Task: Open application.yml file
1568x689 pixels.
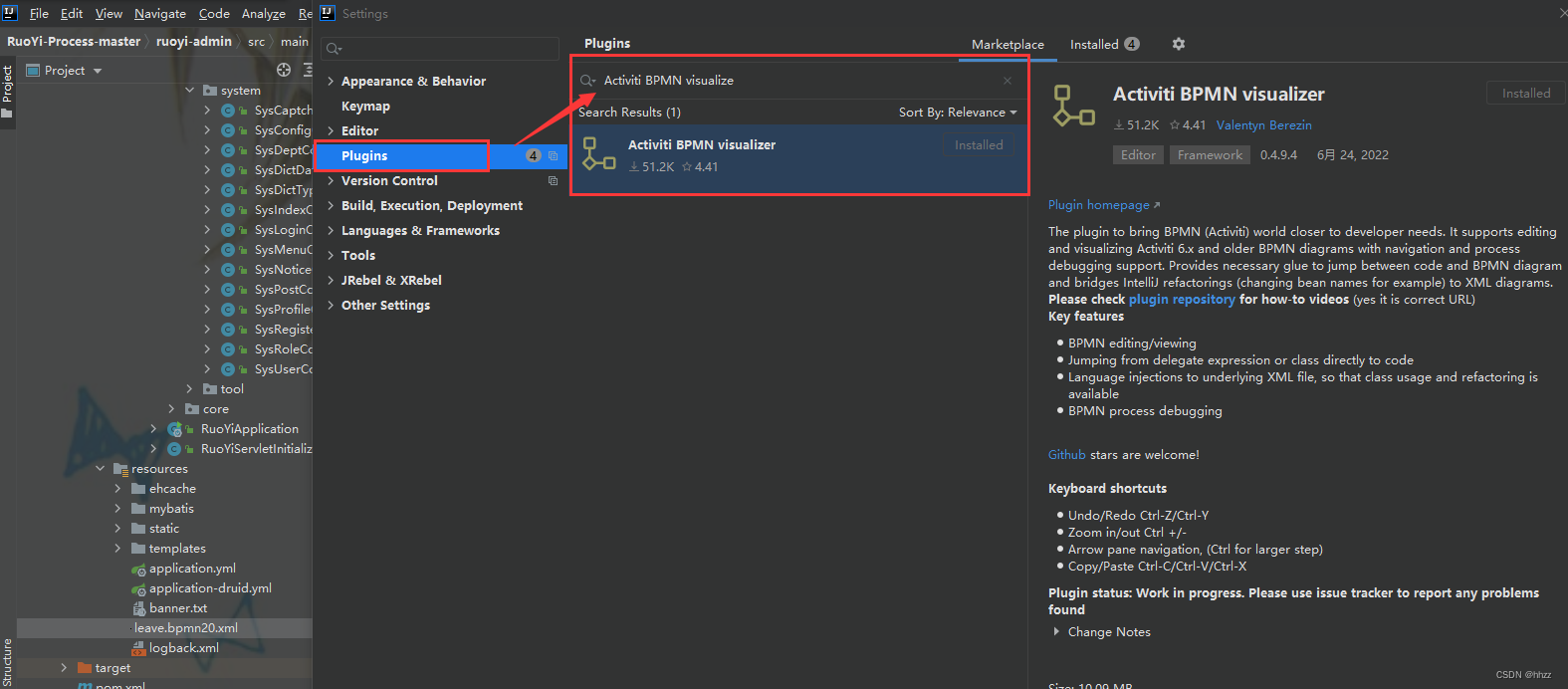Action: point(192,569)
